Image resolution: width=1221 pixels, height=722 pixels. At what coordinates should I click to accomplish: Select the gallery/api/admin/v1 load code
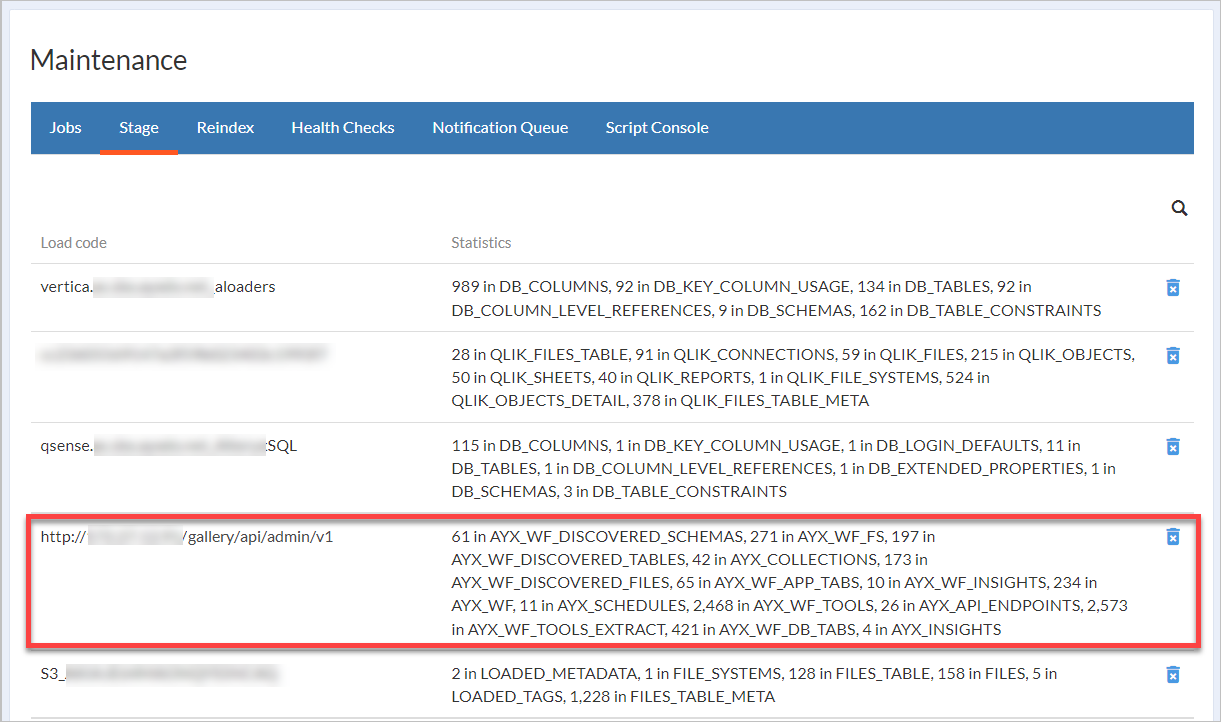[x=187, y=537]
